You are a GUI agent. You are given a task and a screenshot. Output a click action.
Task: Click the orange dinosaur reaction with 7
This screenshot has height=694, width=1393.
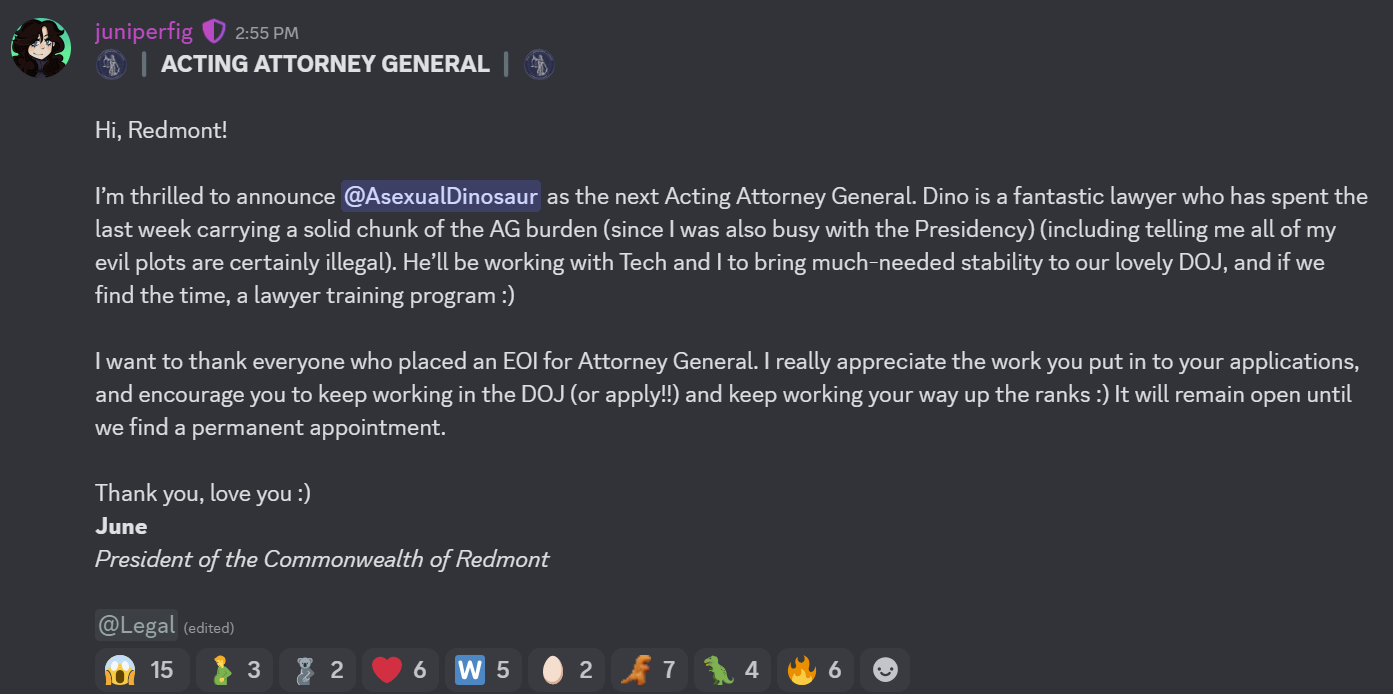click(x=648, y=670)
